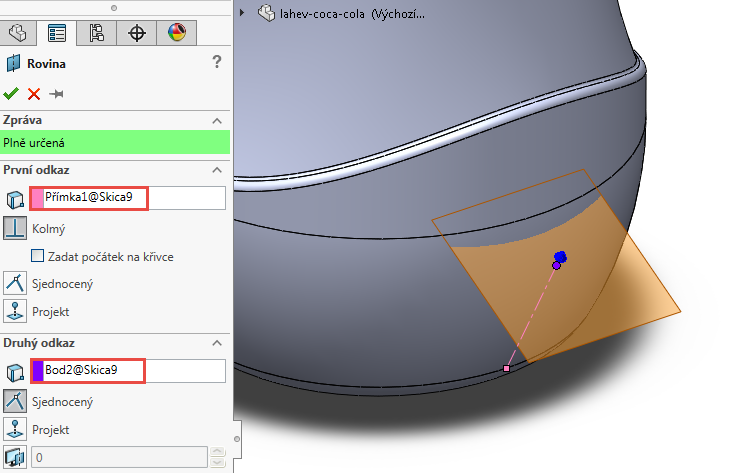Toggle the Kolmý perpendicular constraint
The image size is (750, 473).
click(15, 228)
